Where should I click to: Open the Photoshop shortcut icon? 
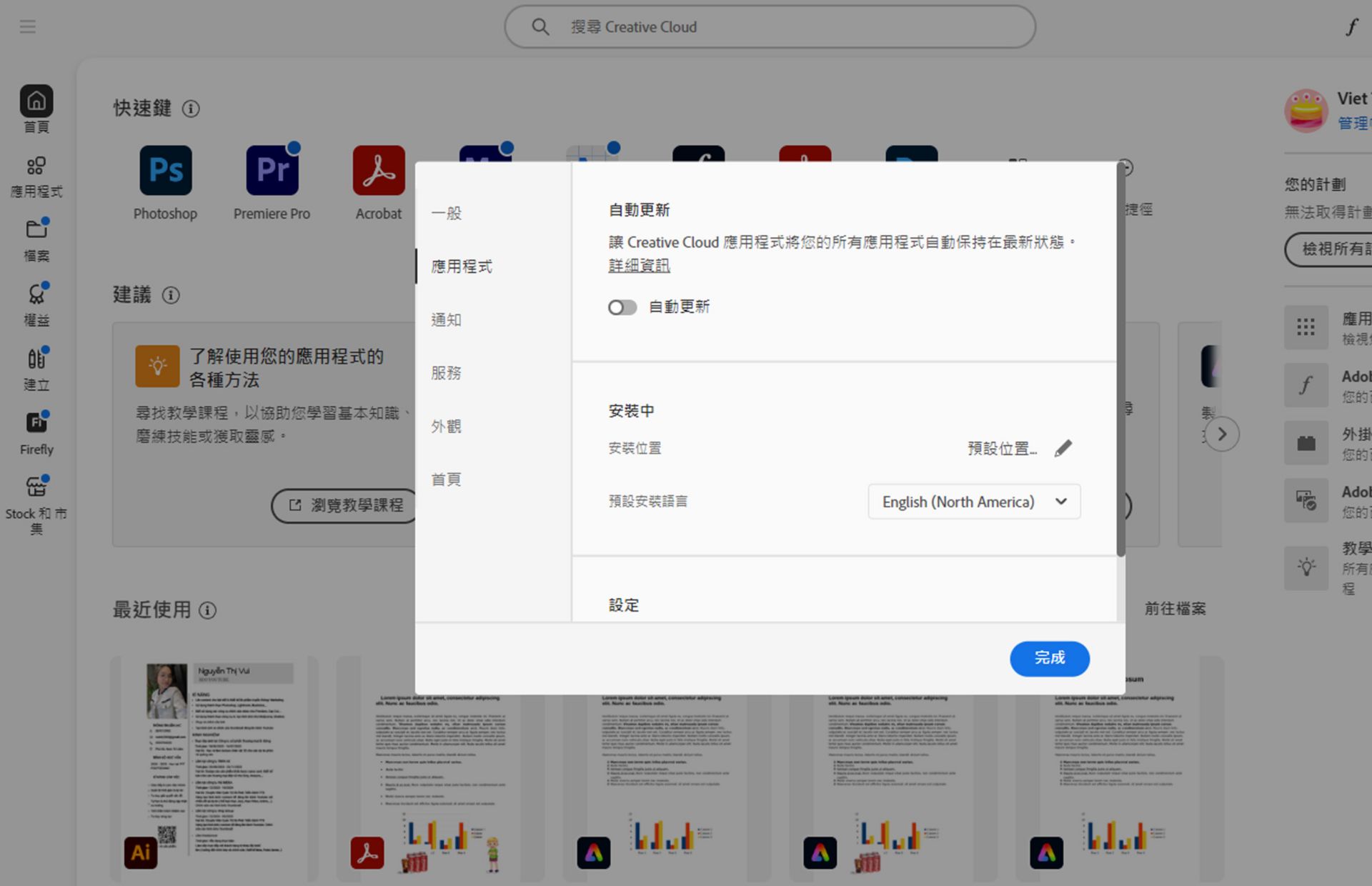point(165,171)
